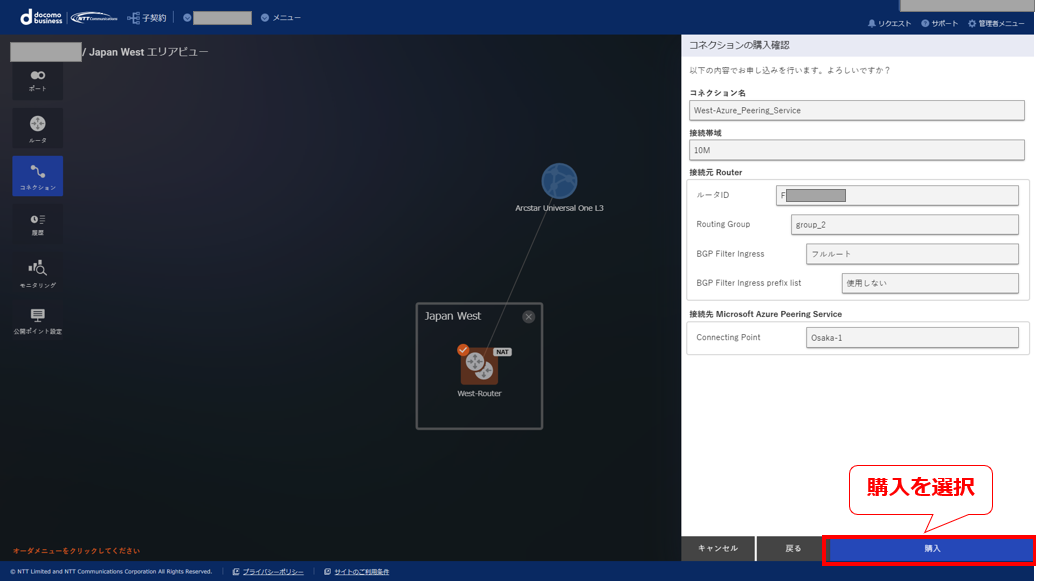Viewport: 1037px width, 582px height.
Task: Click the 接続元 Router section heading
Action: 716,173
